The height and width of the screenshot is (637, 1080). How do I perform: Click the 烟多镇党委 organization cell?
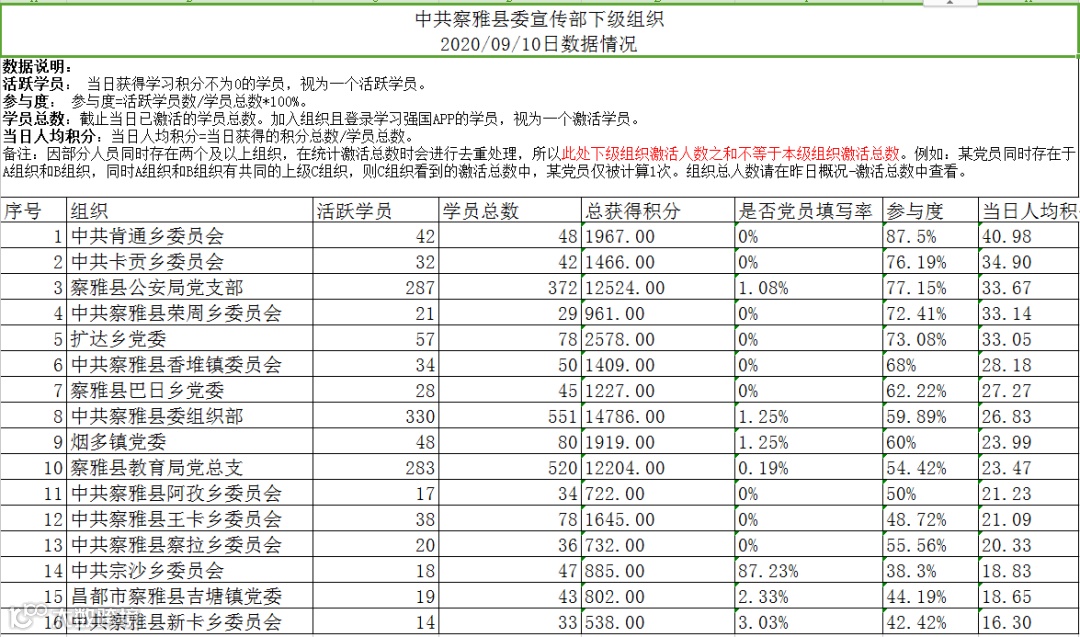(190, 441)
